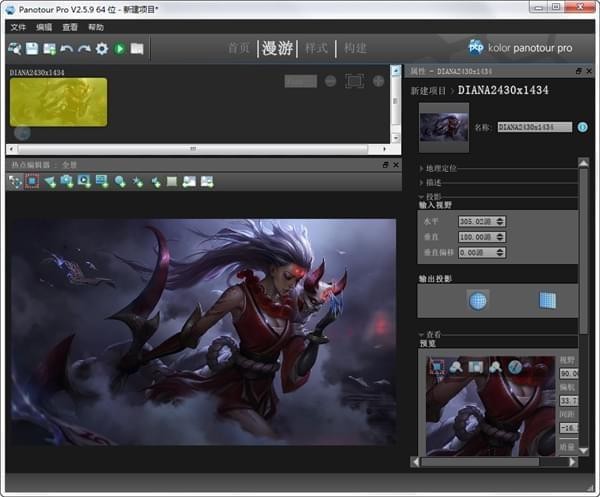The image size is (600, 497).
Task: Collapse the 投影 section
Action: pyautogui.click(x=435, y=197)
